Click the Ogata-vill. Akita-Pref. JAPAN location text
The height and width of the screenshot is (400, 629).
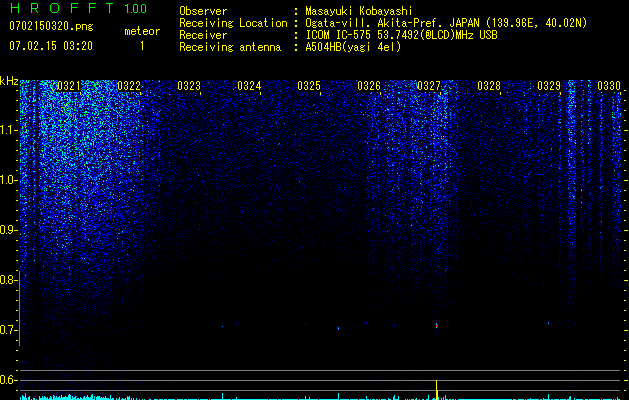coord(446,23)
